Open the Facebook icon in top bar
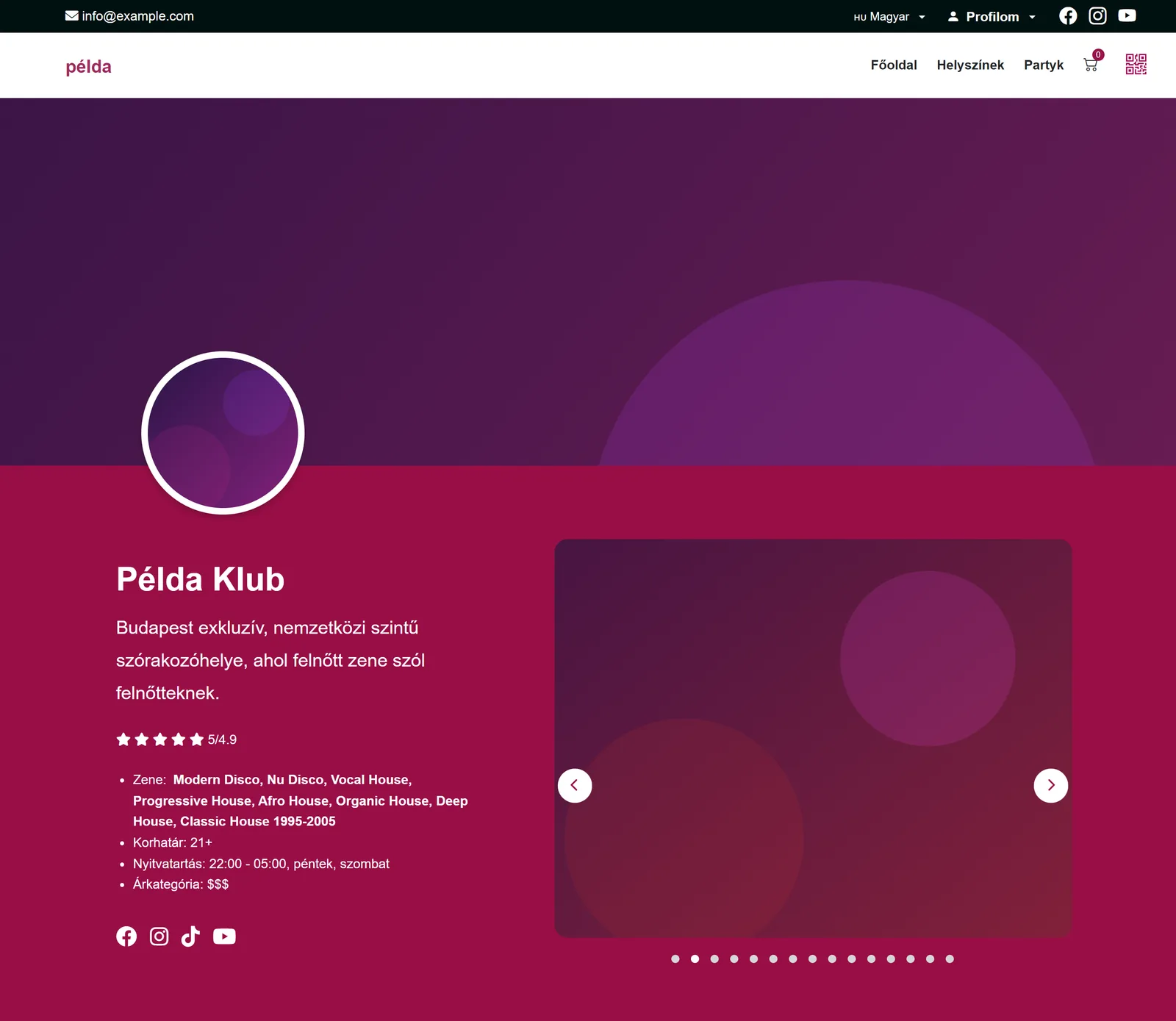1176x1021 pixels. (x=1068, y=16)
